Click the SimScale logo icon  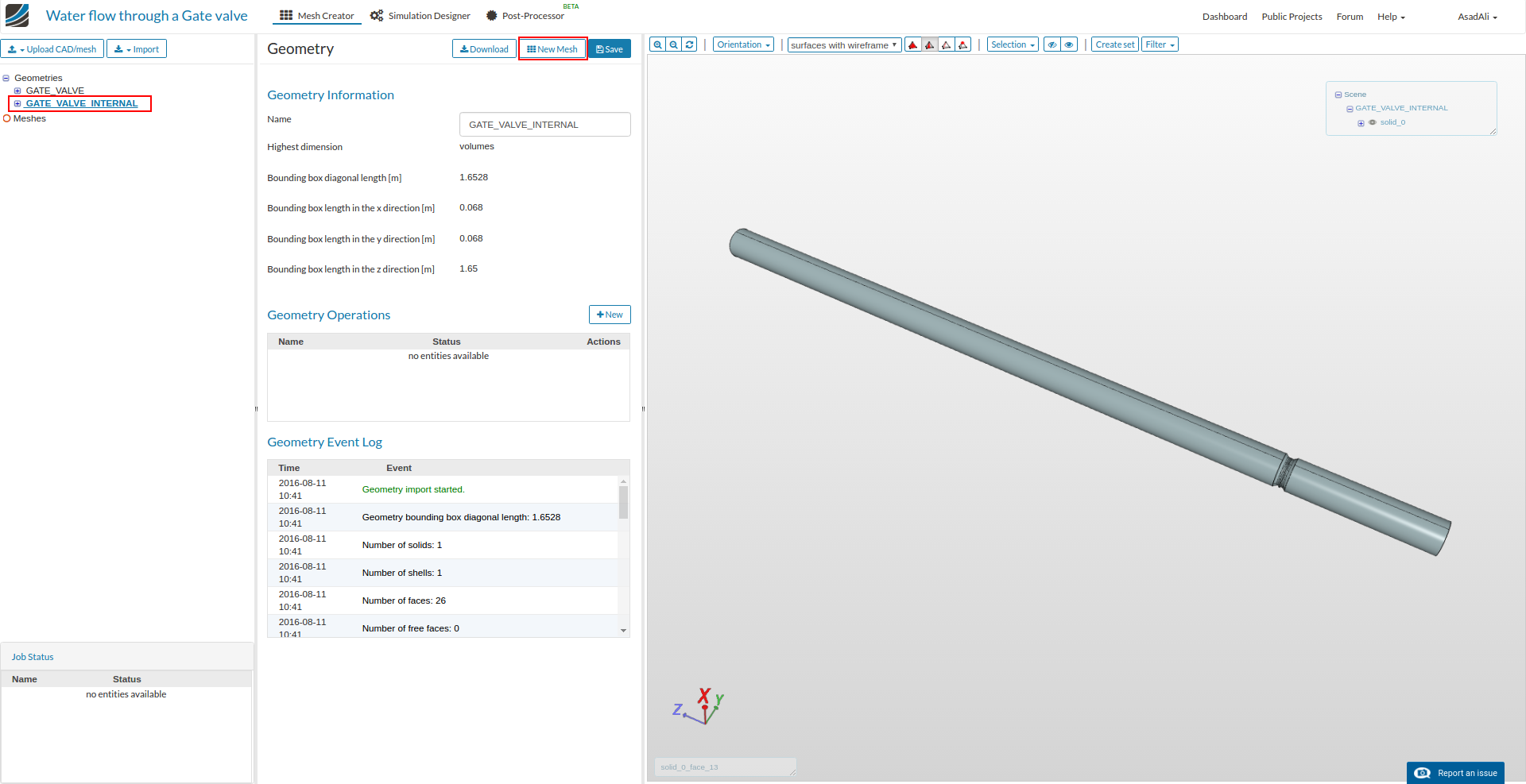17,15
